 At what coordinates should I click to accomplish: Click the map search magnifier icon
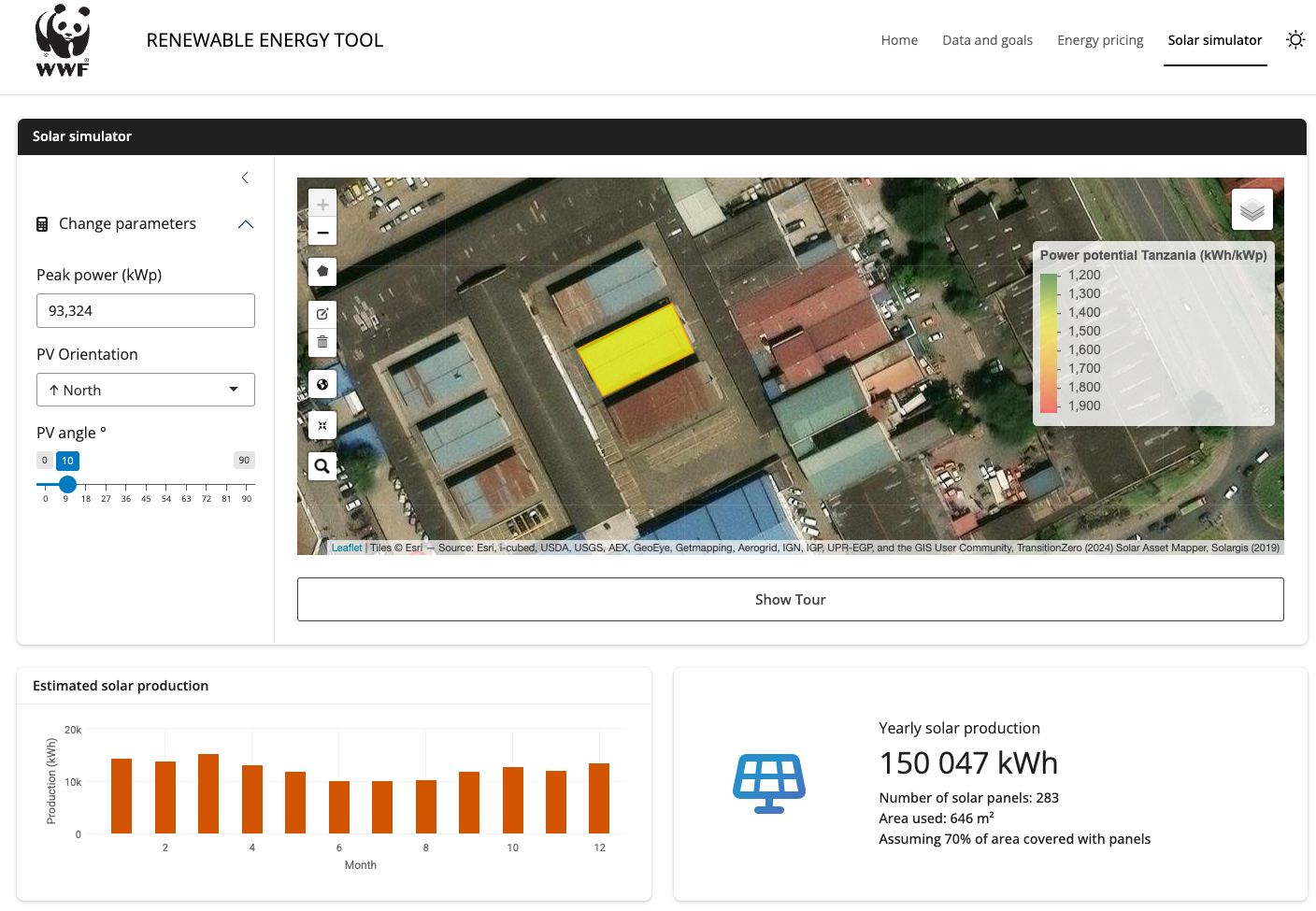tap(322, 466)
